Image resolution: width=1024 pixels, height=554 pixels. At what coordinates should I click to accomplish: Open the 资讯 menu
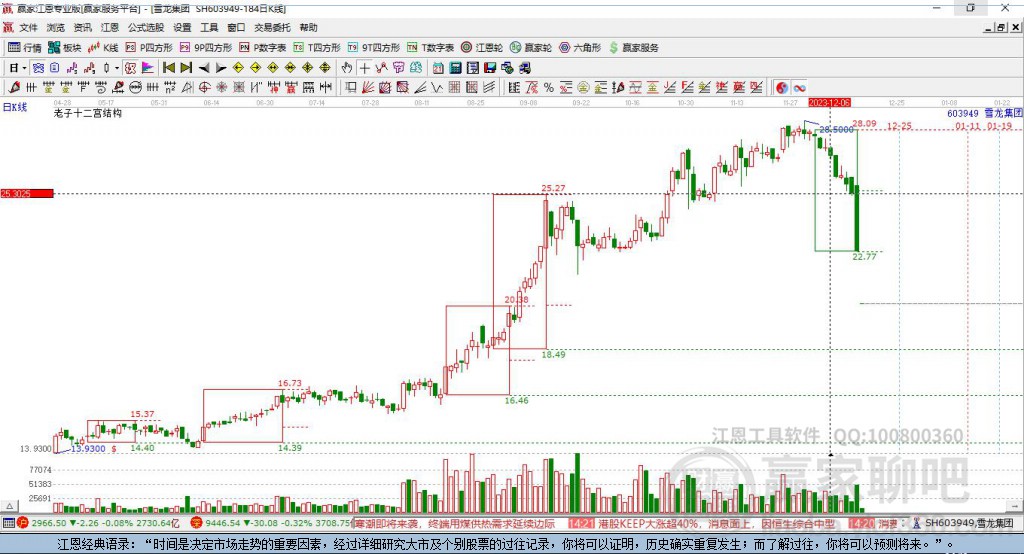point(82,27)
